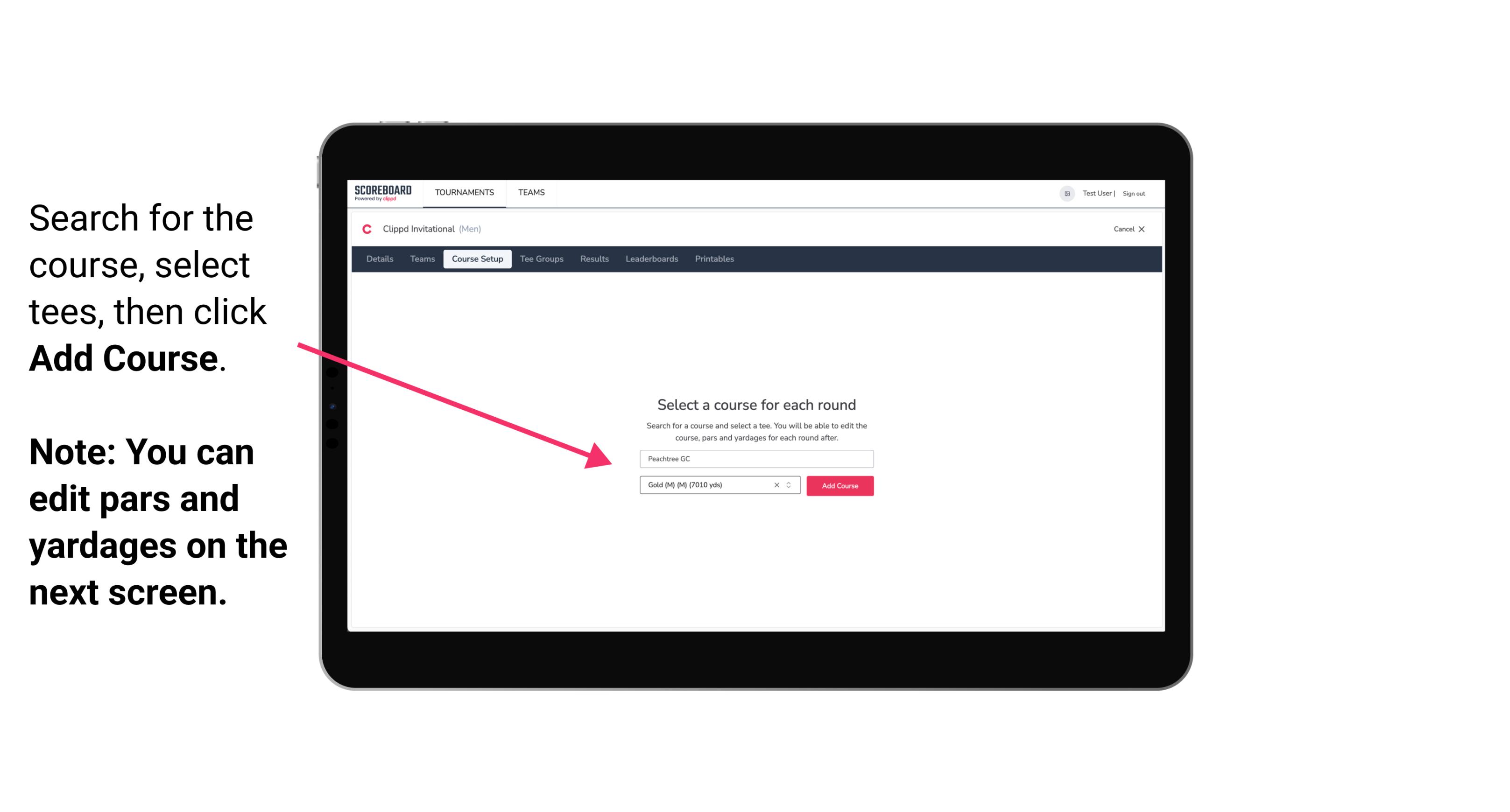Screen dimensions: 1510x812
Task: Click the close 'X' icon next to Cancel
Action: coord(1148,229)
